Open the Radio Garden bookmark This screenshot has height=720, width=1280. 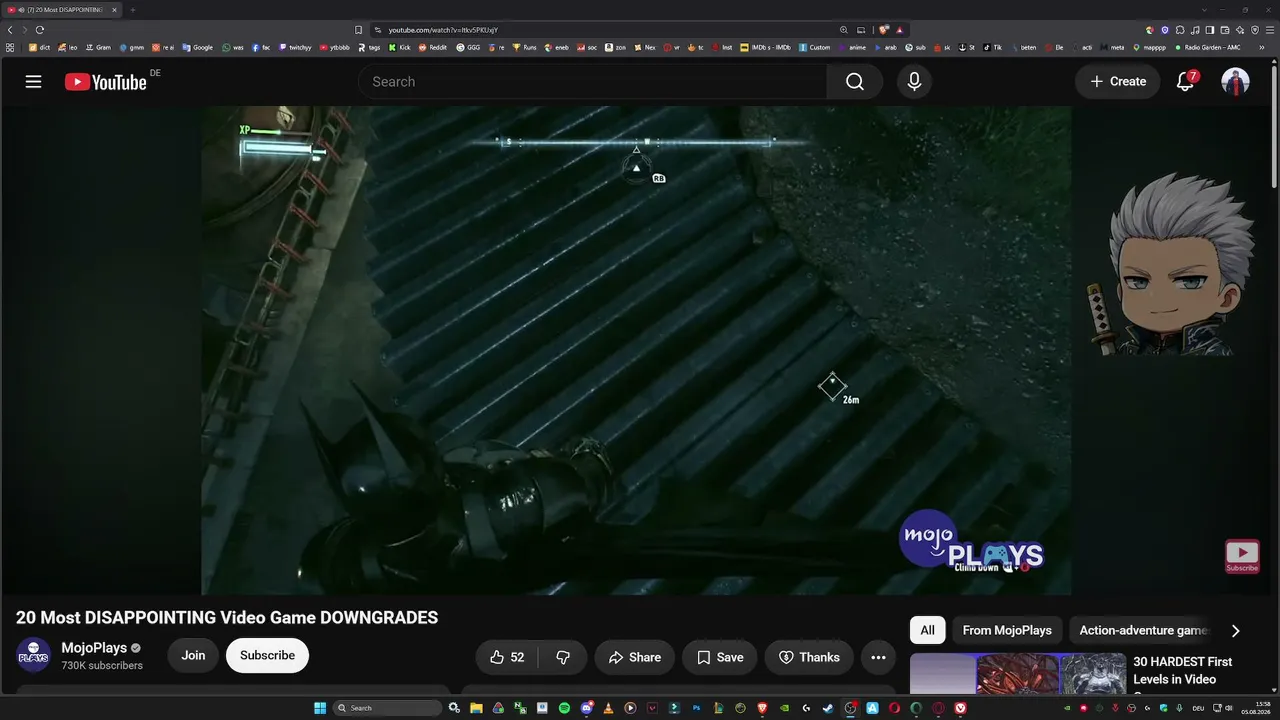click(x=1207, y=47)
